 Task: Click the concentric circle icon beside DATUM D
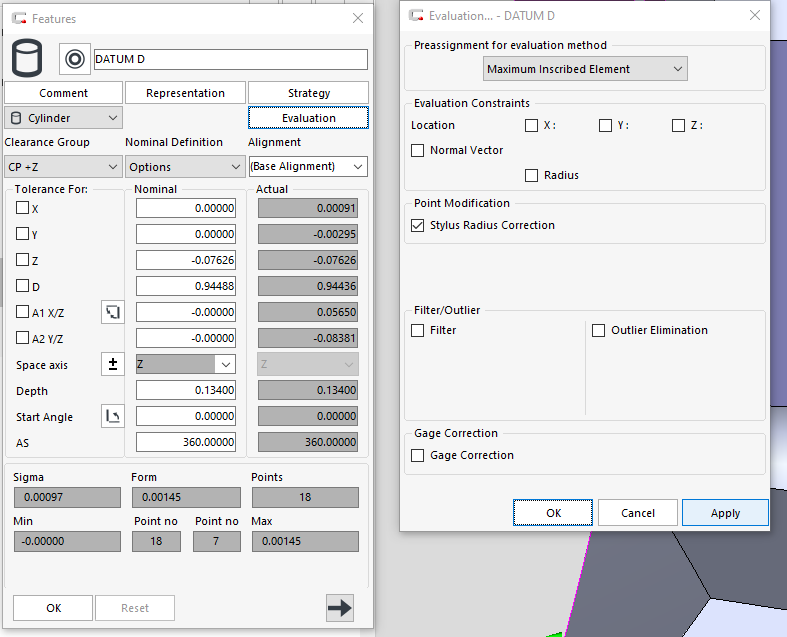(x=75, y=59)
